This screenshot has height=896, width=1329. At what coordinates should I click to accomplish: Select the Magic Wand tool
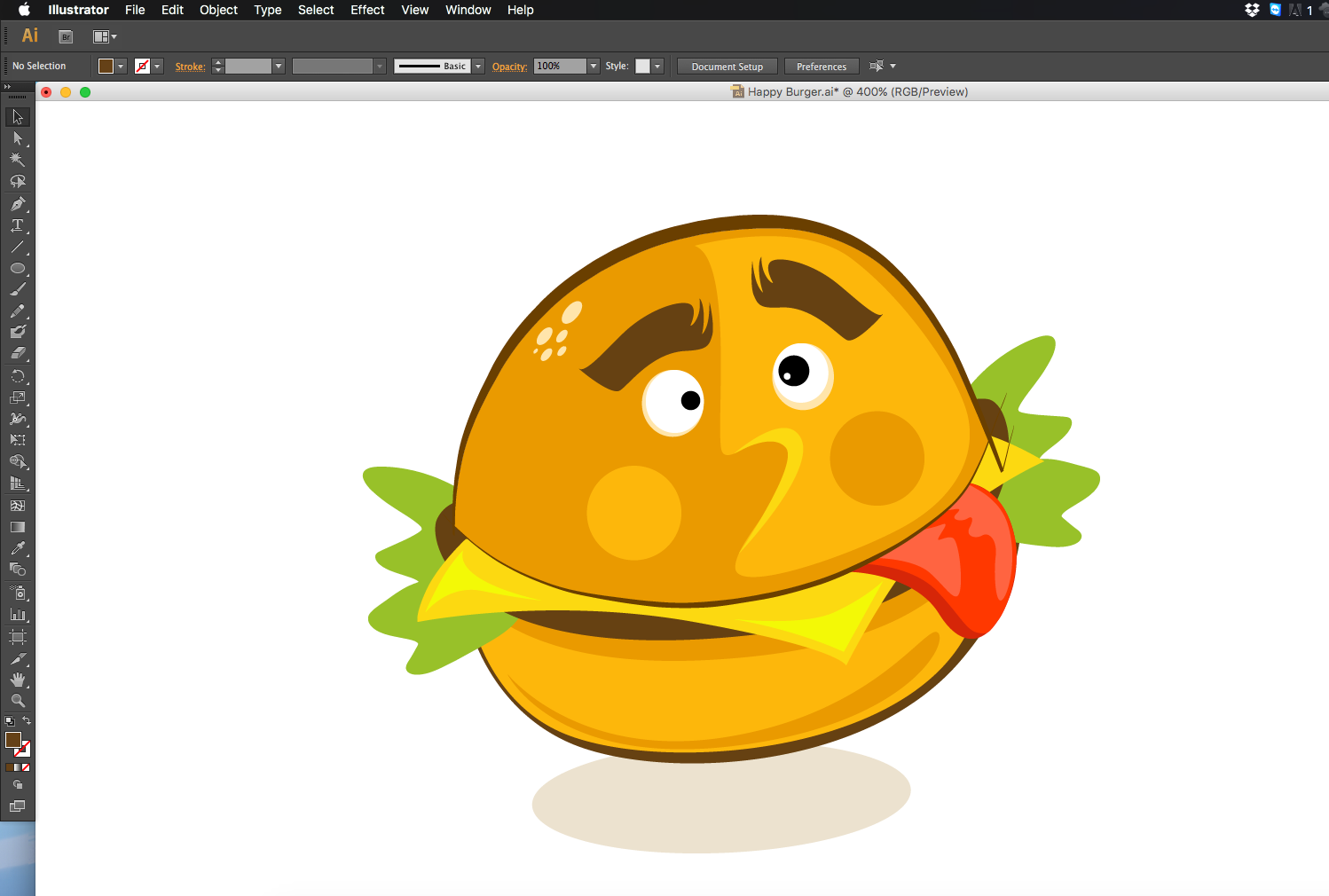click(17, 160)
